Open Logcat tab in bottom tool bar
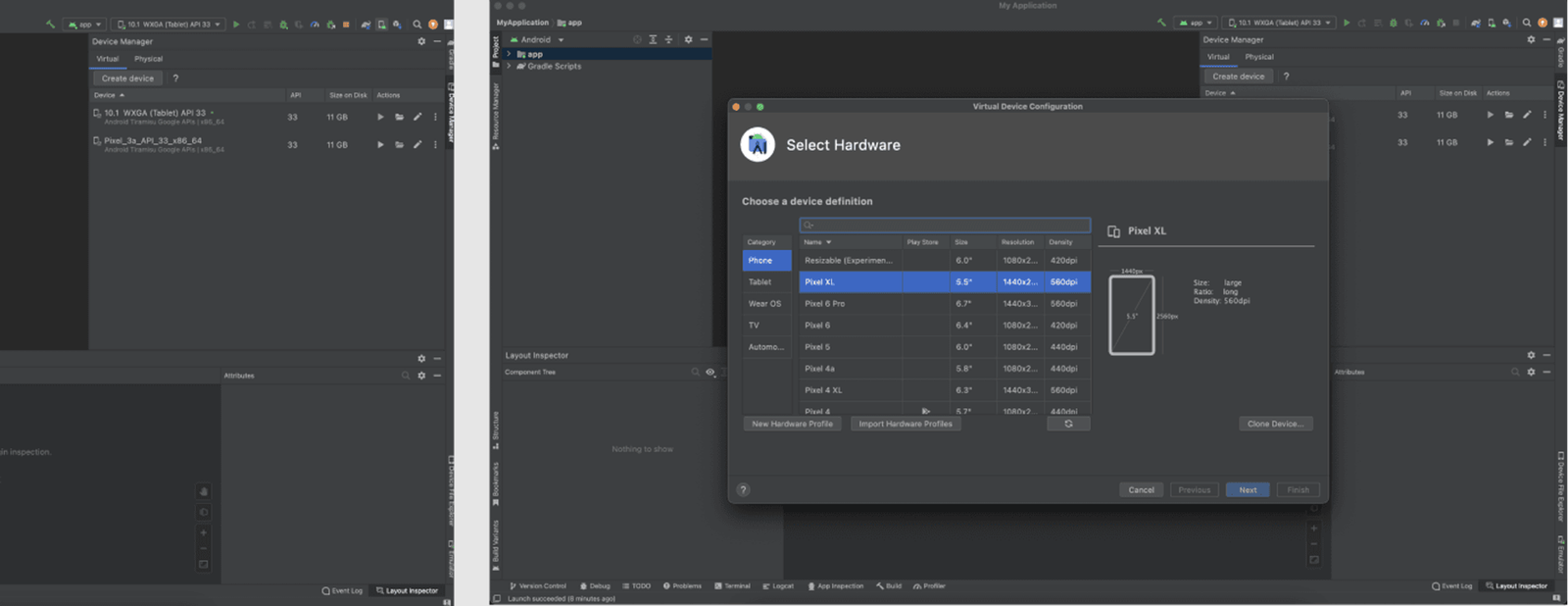This screenshot has height=606, width=1568. [778, 585]
